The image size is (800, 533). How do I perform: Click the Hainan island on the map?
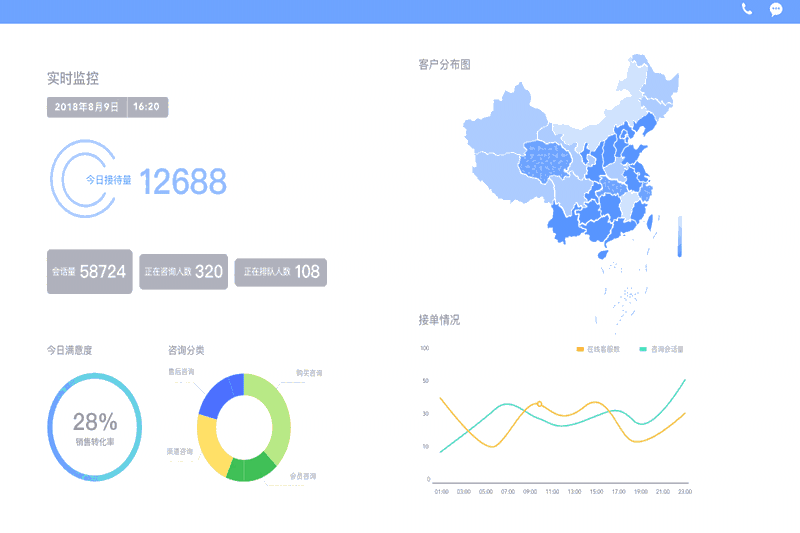point(603,253)
